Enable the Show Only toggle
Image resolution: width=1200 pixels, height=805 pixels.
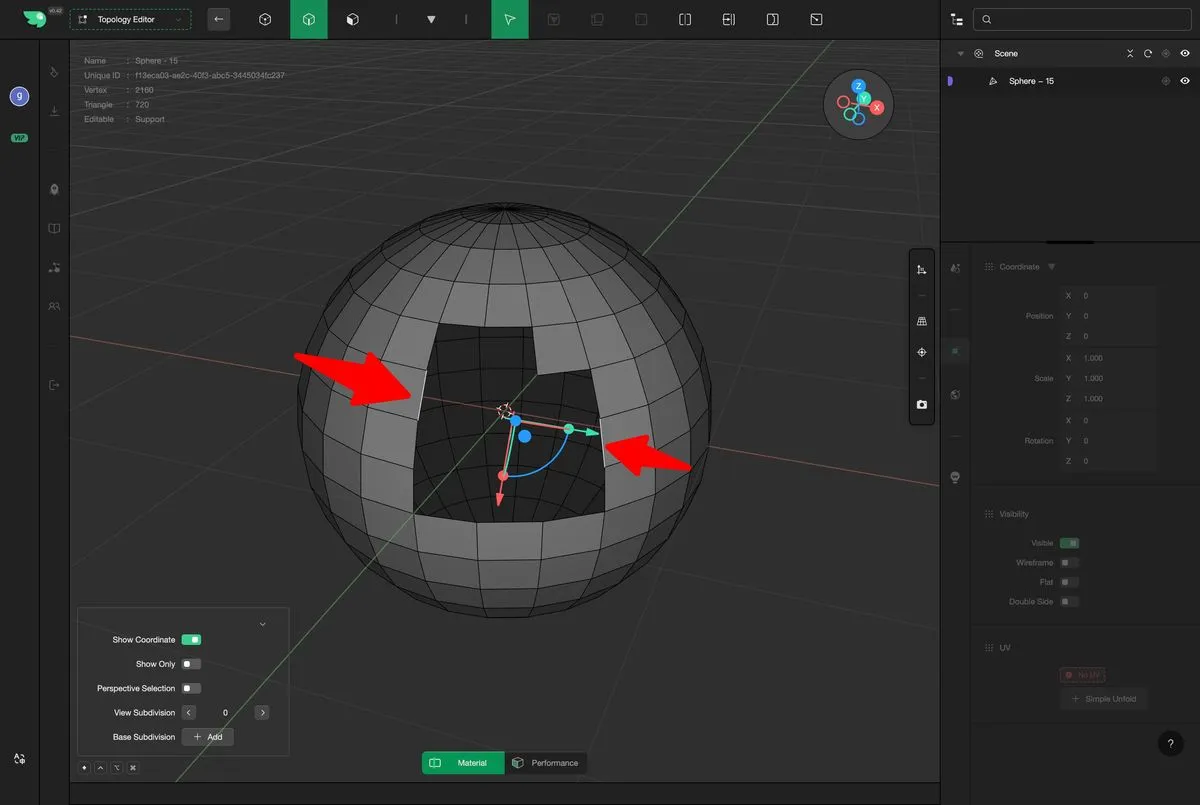(x=191, y=664)
